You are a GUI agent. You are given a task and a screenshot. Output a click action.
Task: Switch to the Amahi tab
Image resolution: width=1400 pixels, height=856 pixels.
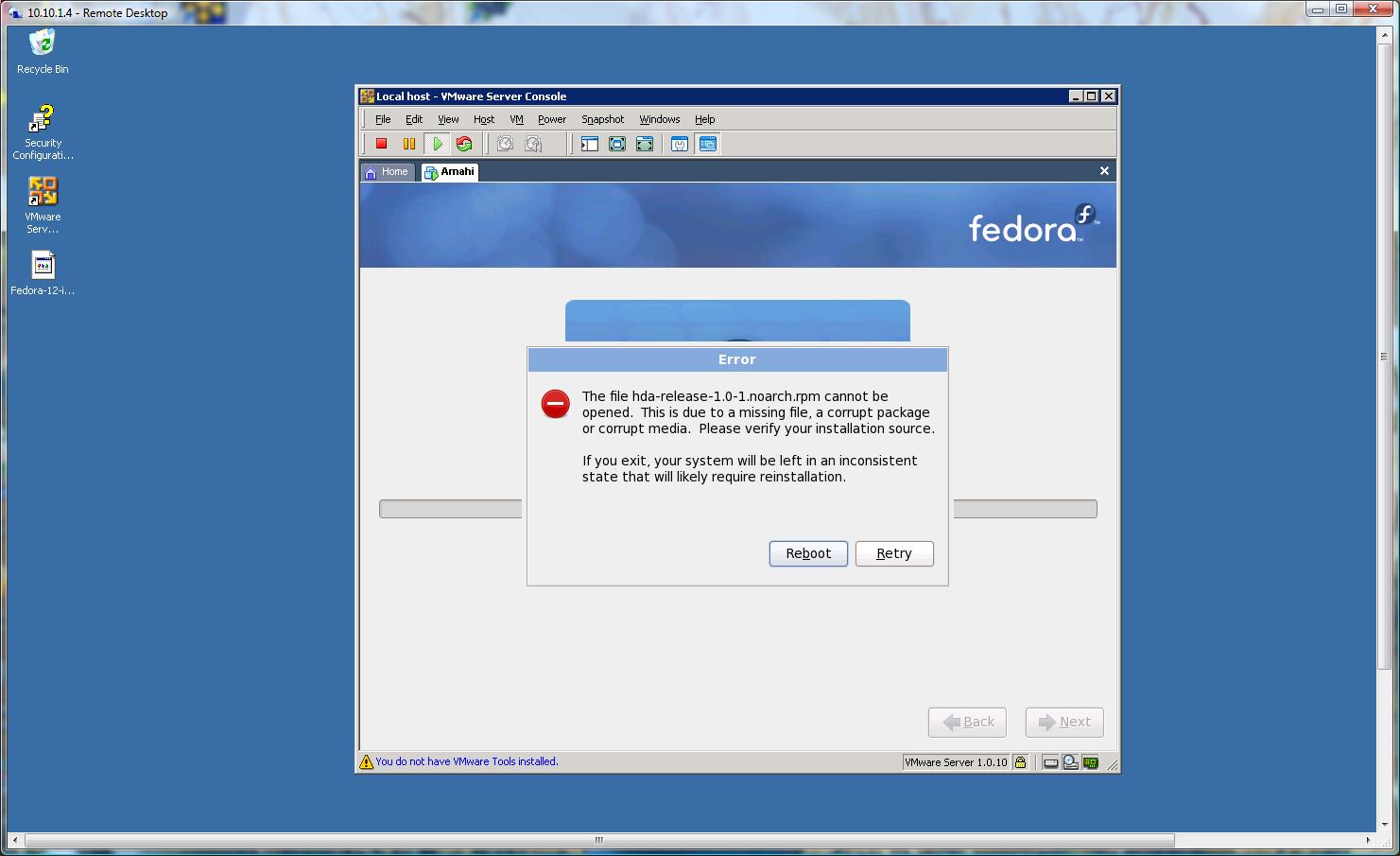point(450,172)
